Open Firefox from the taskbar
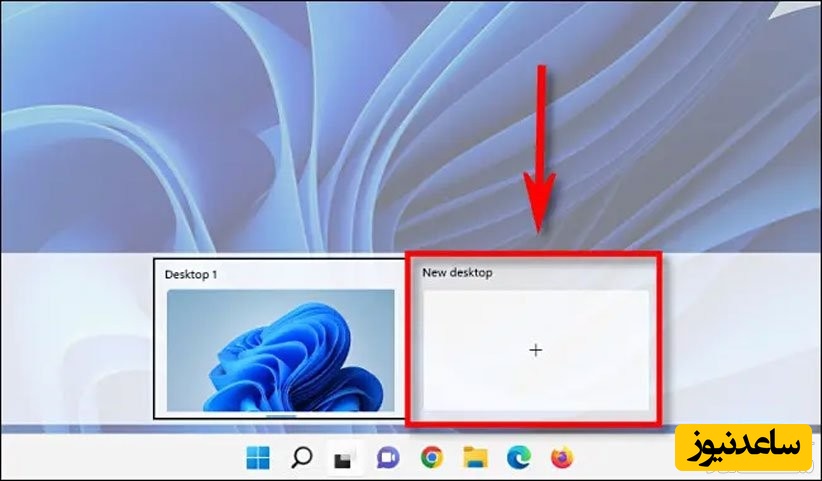The height and width of the screenshot is (481, 822). 563,458
